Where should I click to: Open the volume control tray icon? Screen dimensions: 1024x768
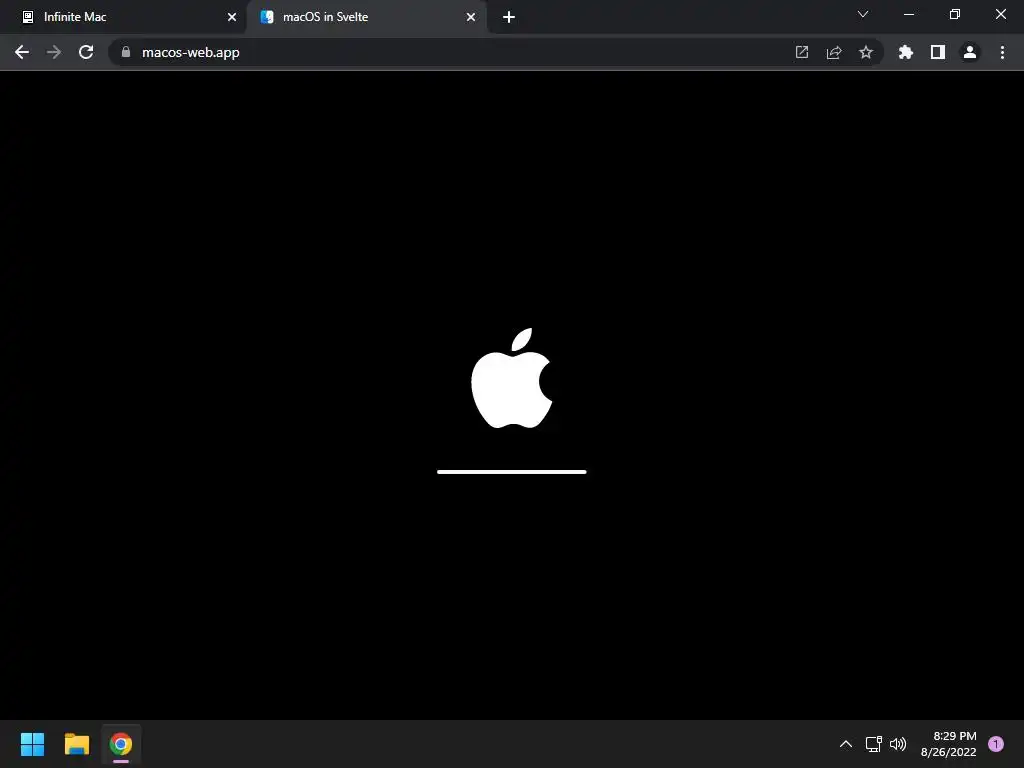point(898,744)
